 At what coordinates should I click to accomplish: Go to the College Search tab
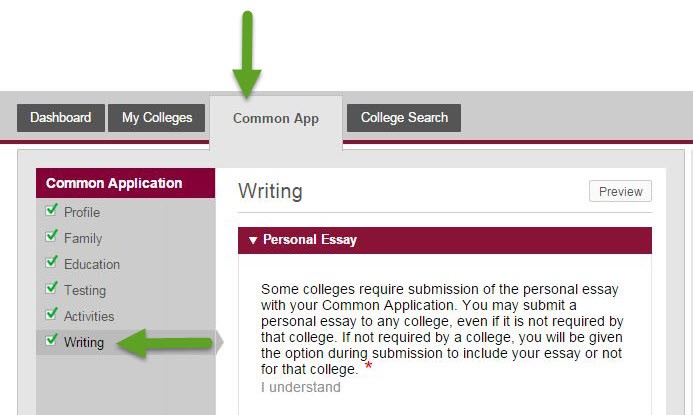pos(404,118)
